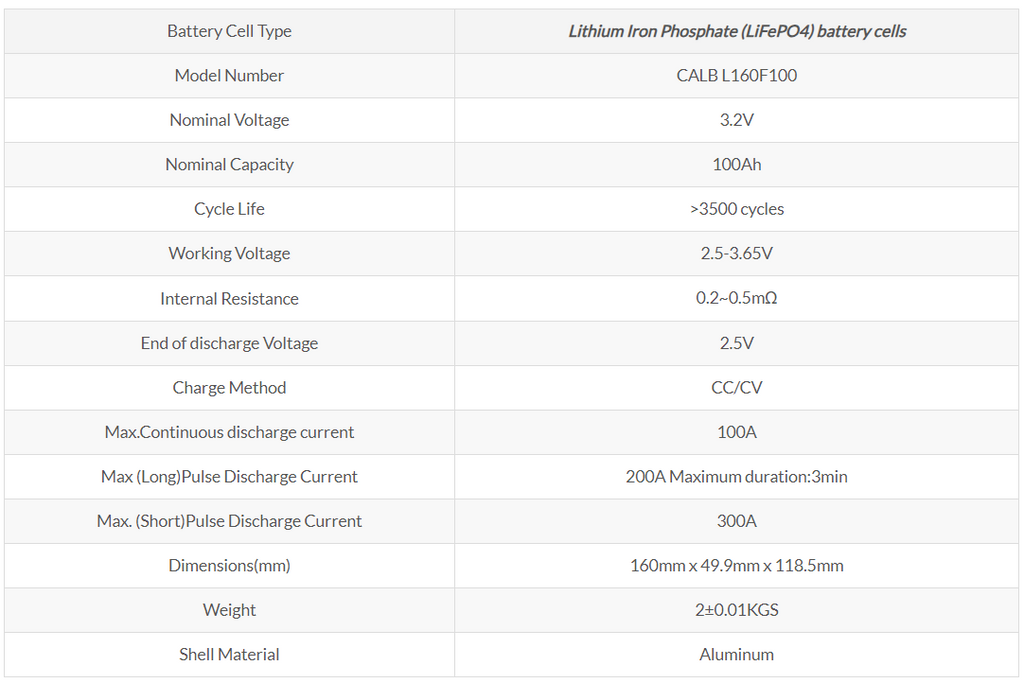This screenshot has height=683, width=1024.
Task: Select the Lithium Iron Phosphate battery cells text
Action: (x=737, y=31)
